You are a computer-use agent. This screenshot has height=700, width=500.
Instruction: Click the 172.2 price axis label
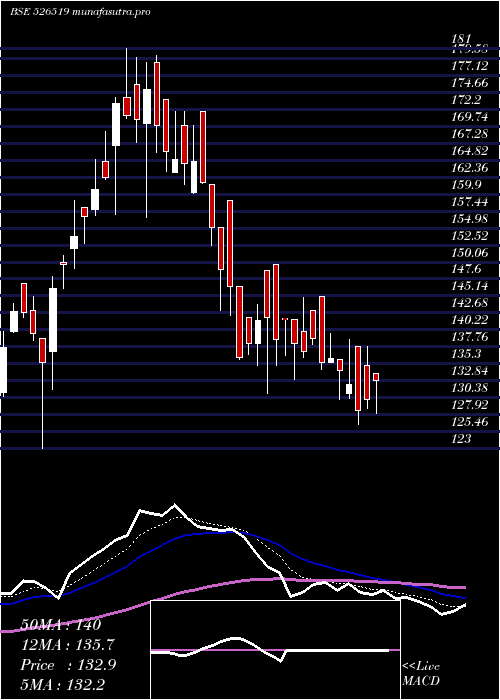(466, 100)
